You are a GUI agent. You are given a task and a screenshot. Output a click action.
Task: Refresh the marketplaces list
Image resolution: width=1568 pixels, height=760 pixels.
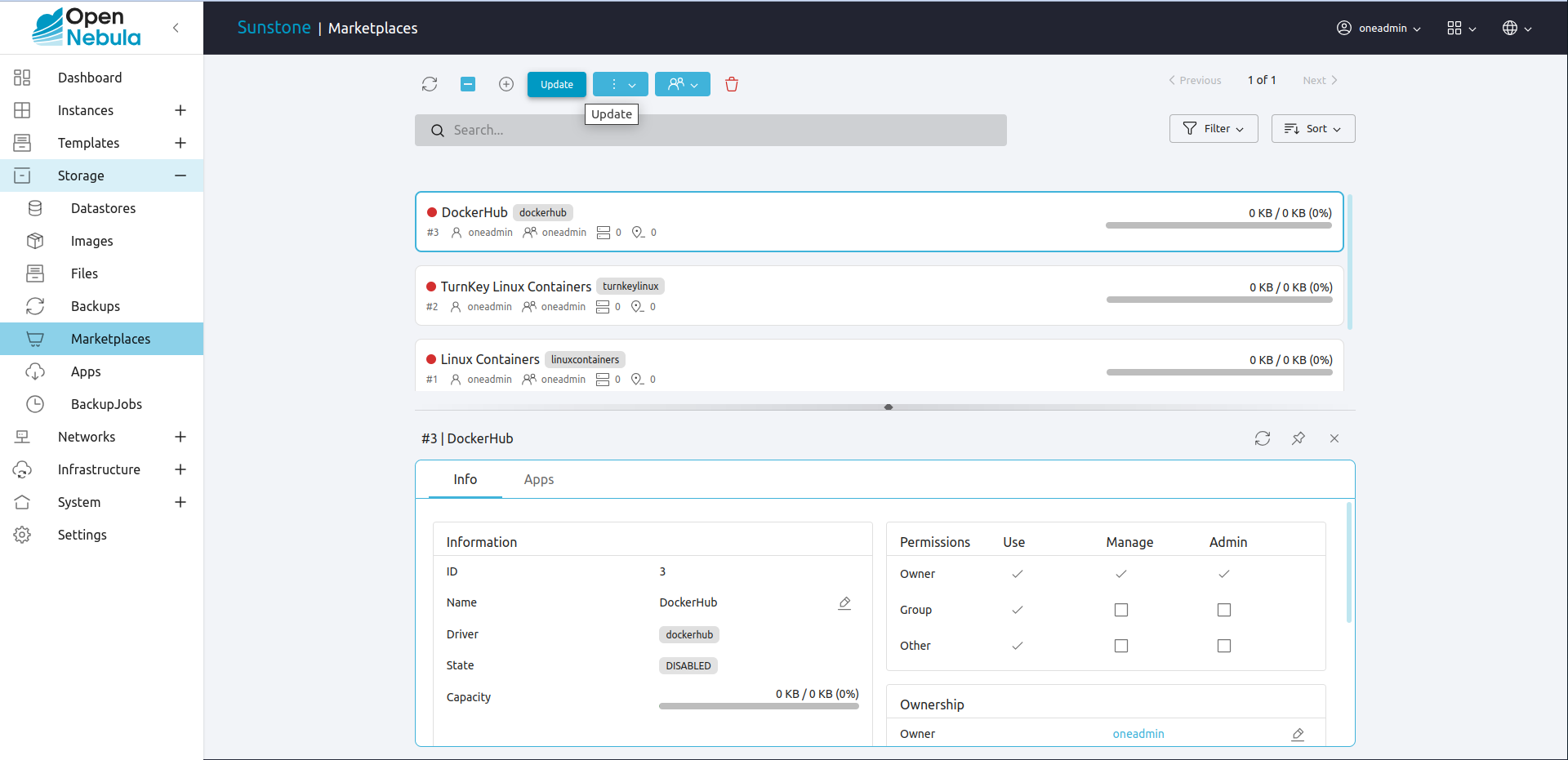point(430,84)
